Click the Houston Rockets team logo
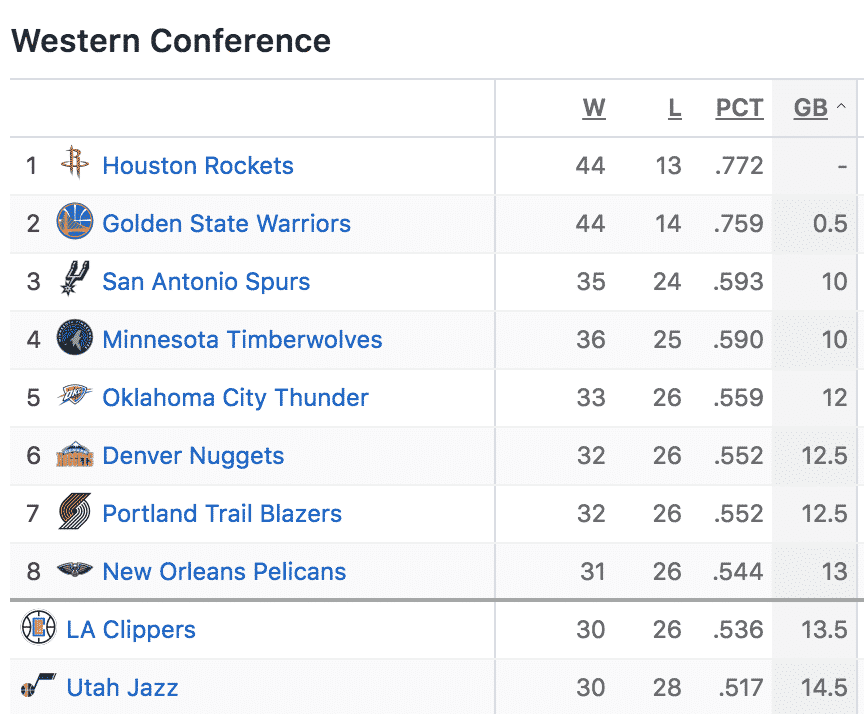This screenshot has height=714, width=864. point(74,162)
